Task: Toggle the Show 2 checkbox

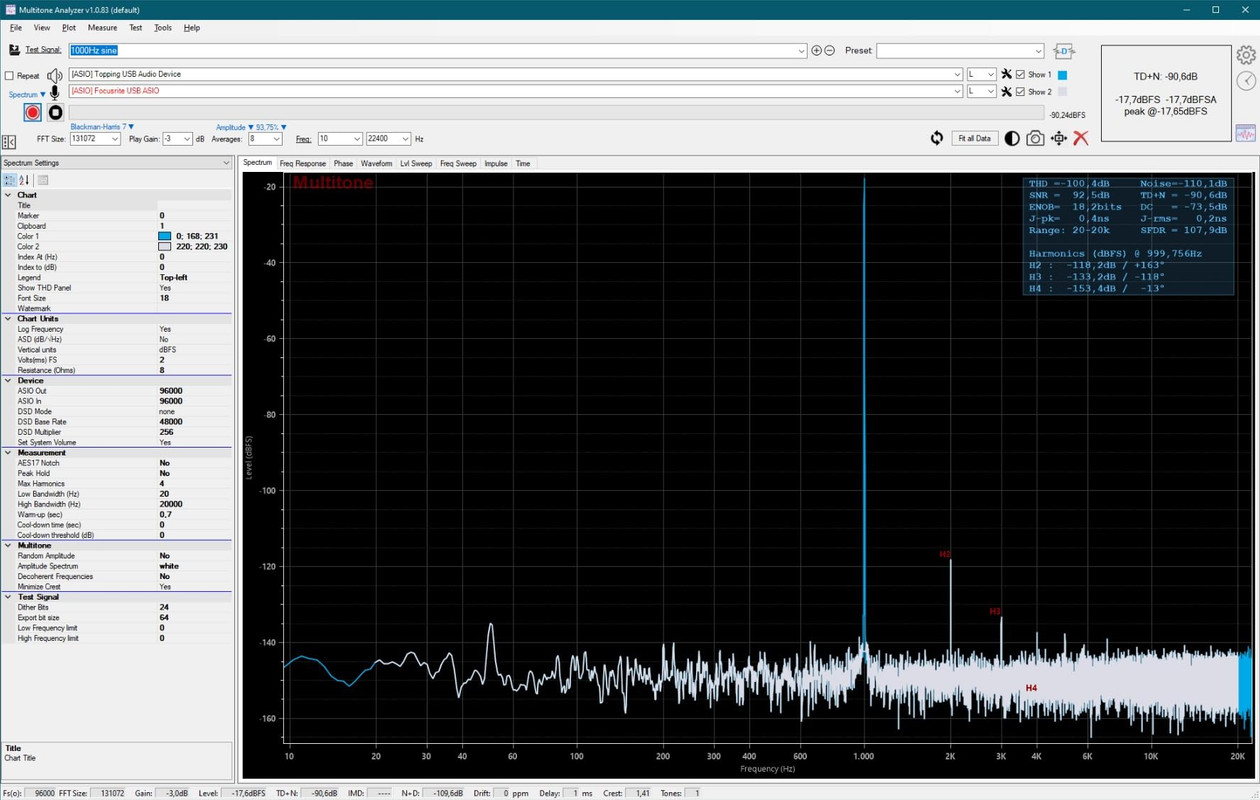Action: coord(1020,91)
